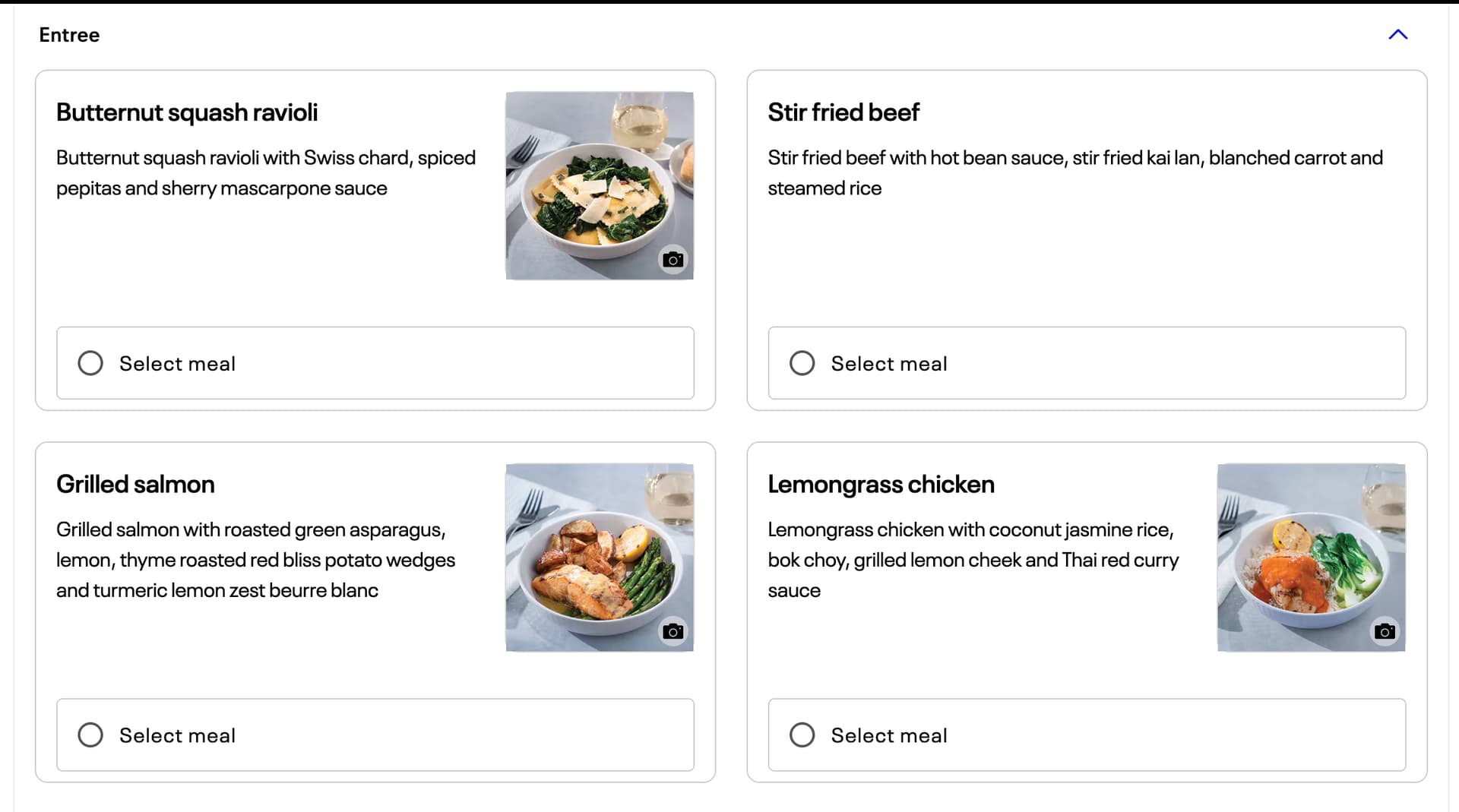Click the Butternut squash ravioli title
1459x812 pixels.
click(x=187, y=112)
